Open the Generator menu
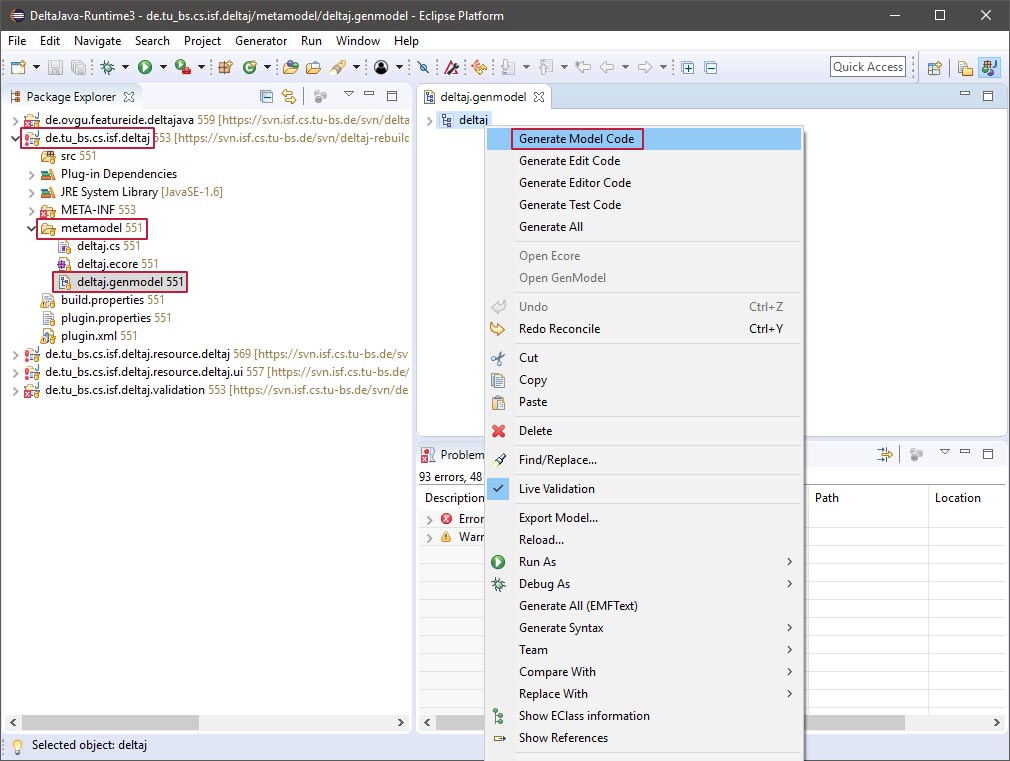Screen dimensions: 1010x761 261,41
